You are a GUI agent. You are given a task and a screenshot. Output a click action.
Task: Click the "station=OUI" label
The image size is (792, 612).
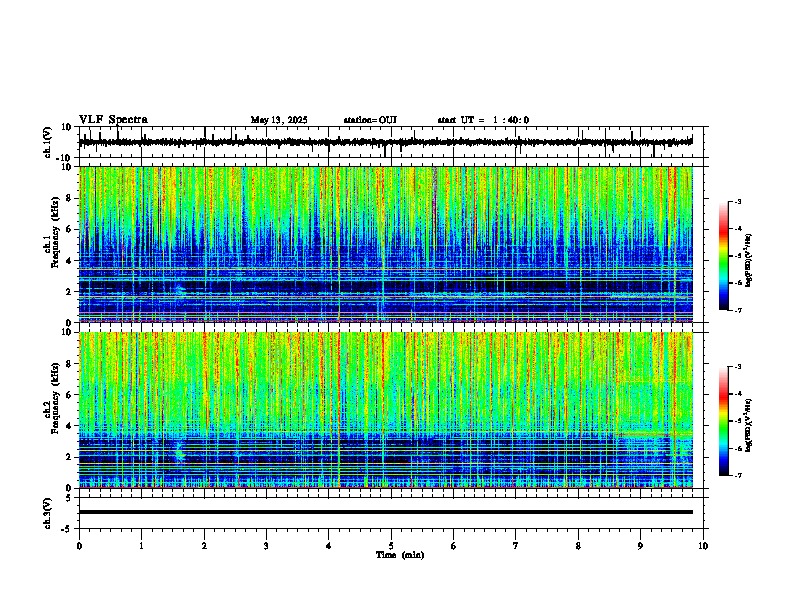tap(370, 120)
